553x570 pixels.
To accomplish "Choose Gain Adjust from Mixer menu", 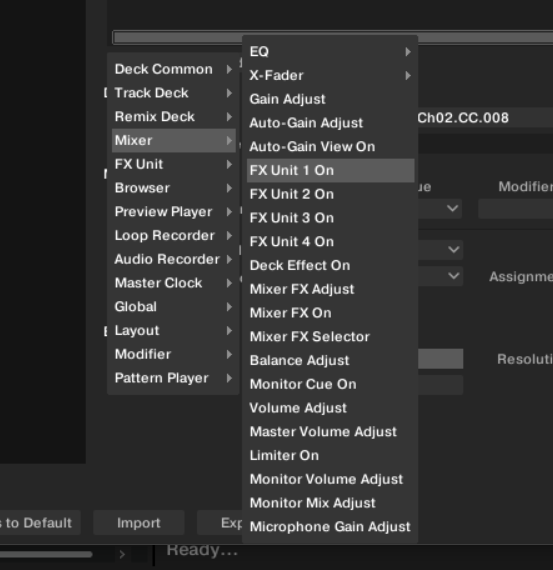I will tap(330, 99).
